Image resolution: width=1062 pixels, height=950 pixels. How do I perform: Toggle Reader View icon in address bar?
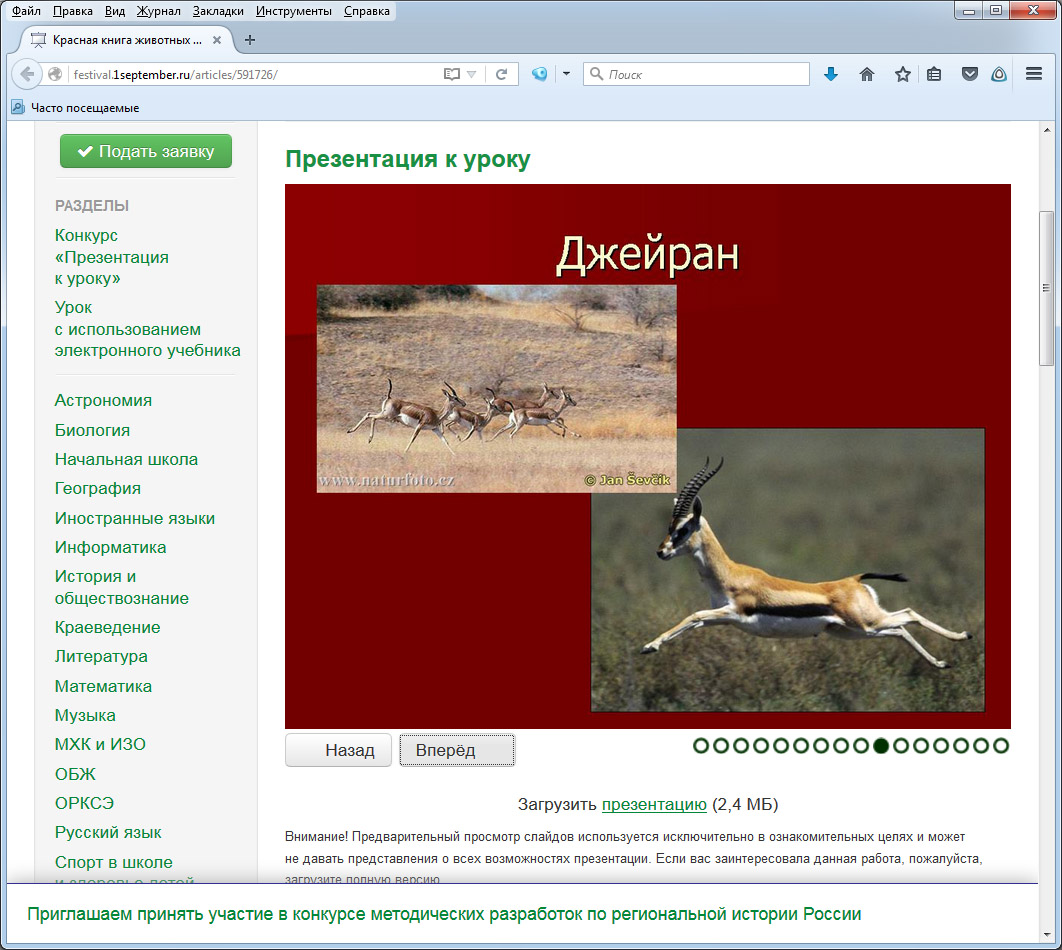[x=452, y=74]
